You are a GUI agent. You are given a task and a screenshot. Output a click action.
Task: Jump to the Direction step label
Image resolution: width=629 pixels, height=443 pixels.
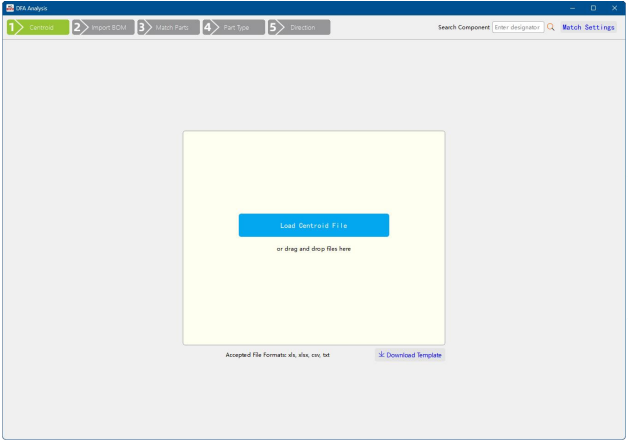[303, 27]
